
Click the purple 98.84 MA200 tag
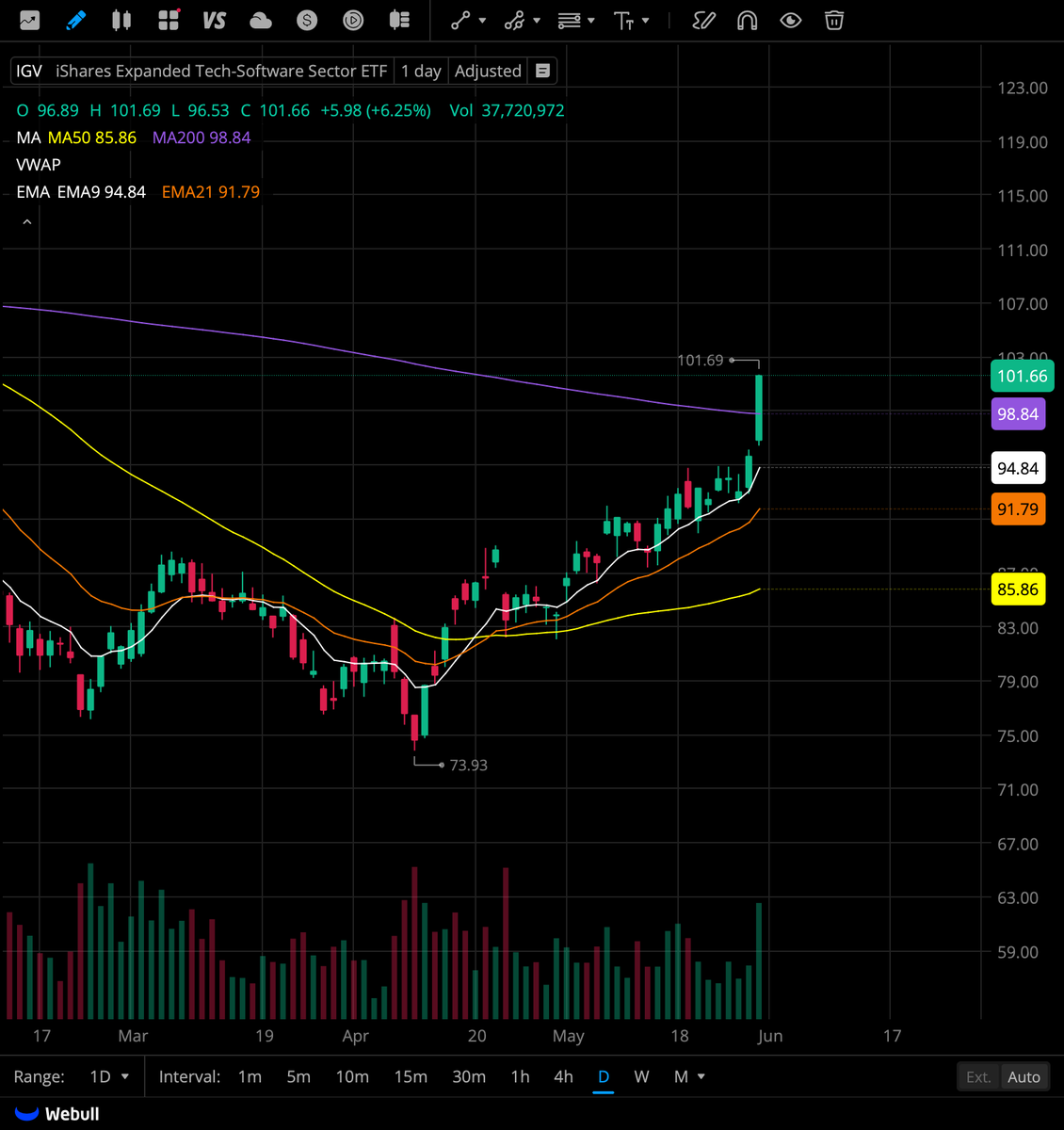[x=1018, y=414]
